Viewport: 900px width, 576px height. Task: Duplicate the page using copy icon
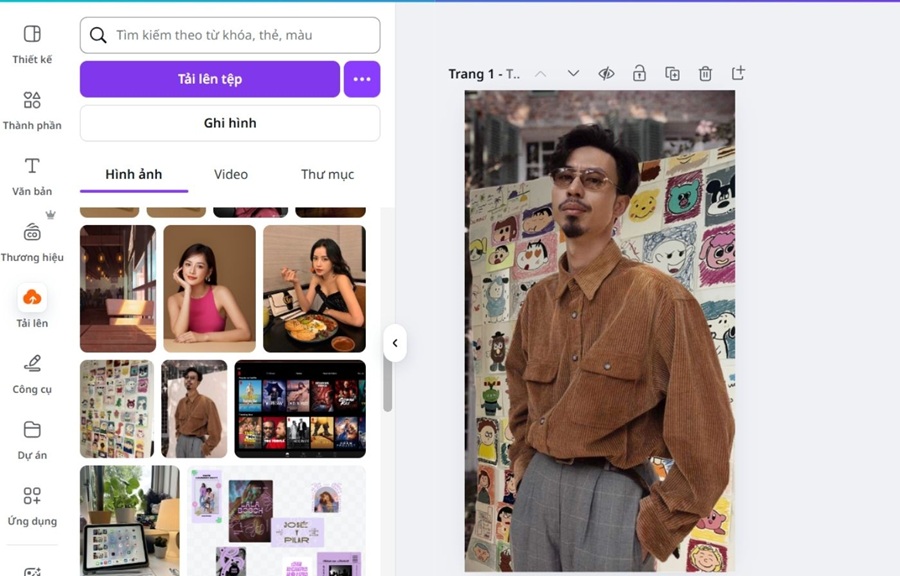point(672,74)
